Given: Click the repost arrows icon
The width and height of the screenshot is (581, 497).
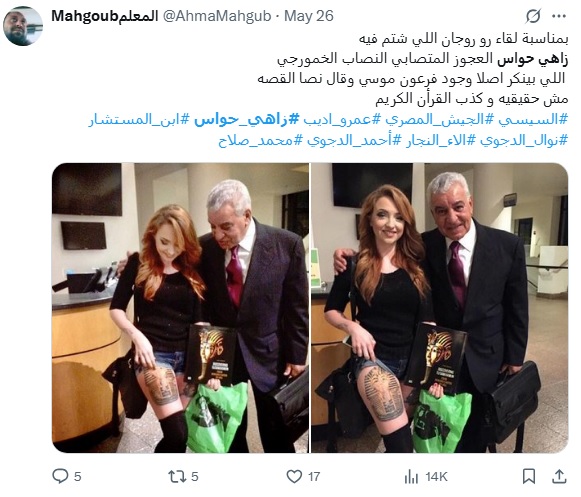Looking at the screenshot, I should click(x=176, y=476).
